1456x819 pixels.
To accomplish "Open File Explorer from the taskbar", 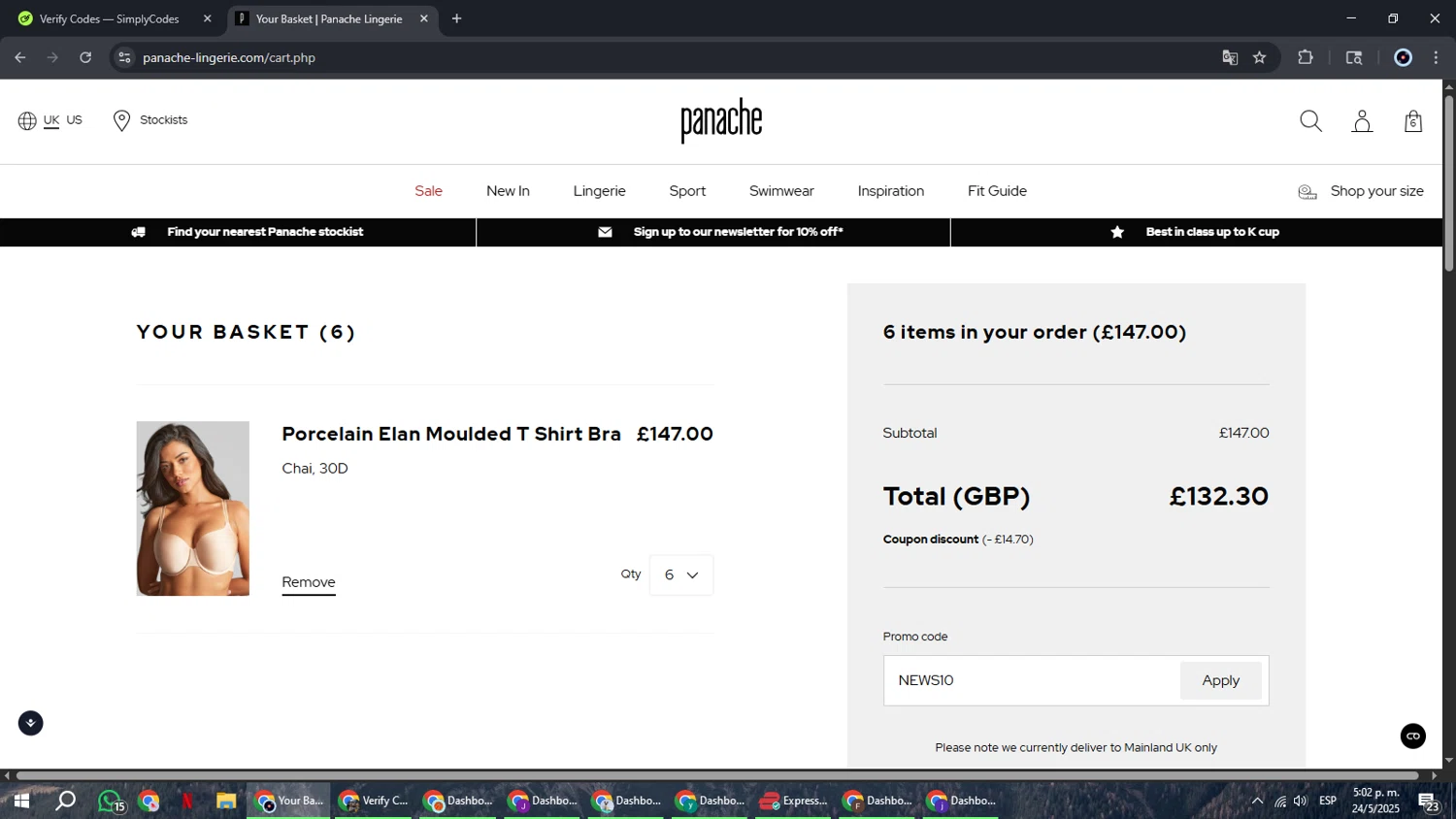I will pos(226,802).
